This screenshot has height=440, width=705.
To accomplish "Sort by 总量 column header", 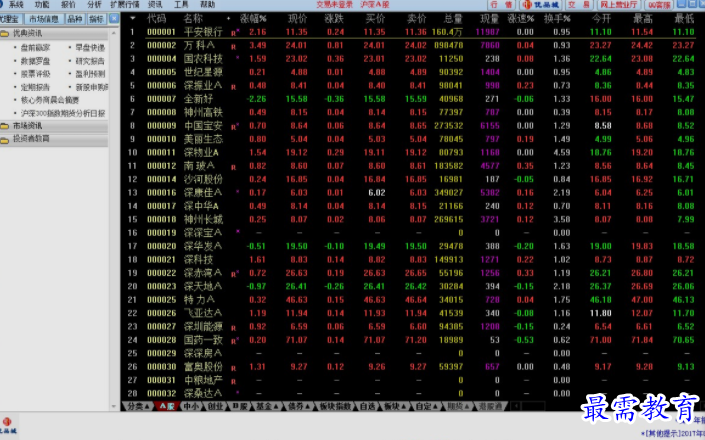I will tap(453, 19).
